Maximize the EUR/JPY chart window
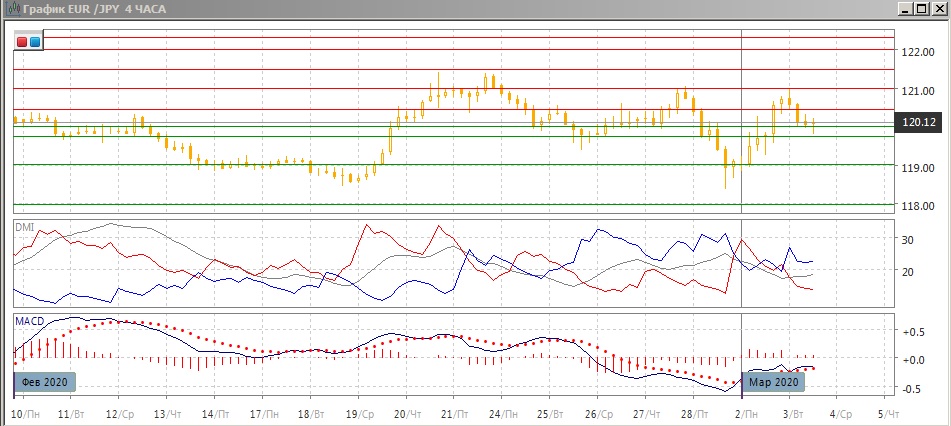951x426 pixels. [922, 8]
